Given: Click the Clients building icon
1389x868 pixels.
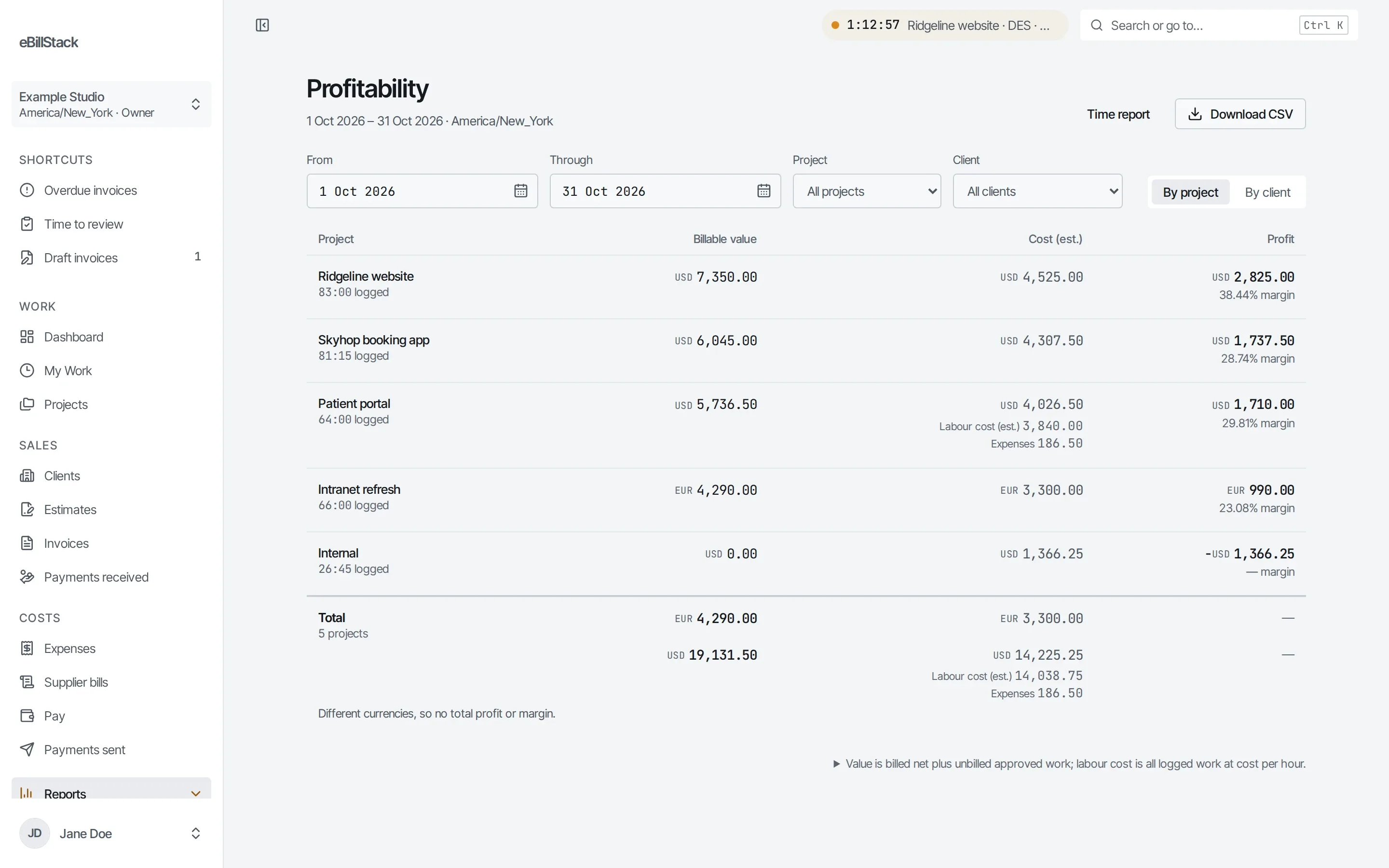Looking at the screenshot, I should coord(27,475).
